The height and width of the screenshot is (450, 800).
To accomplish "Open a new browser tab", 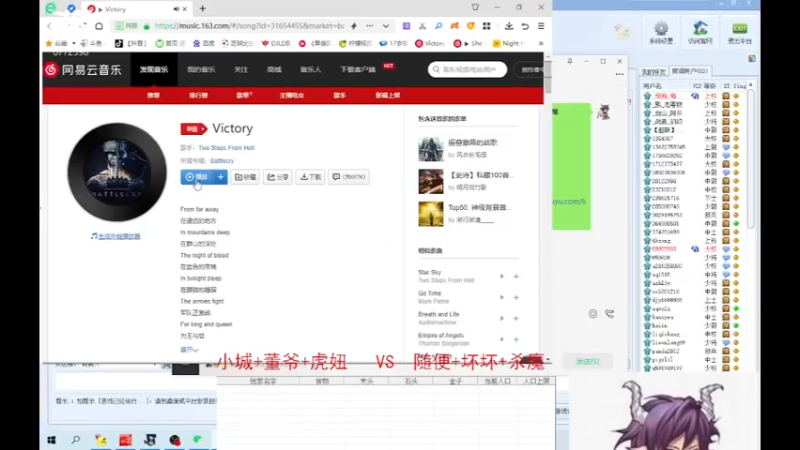I will pyautogui.click(x=203, y=9).
